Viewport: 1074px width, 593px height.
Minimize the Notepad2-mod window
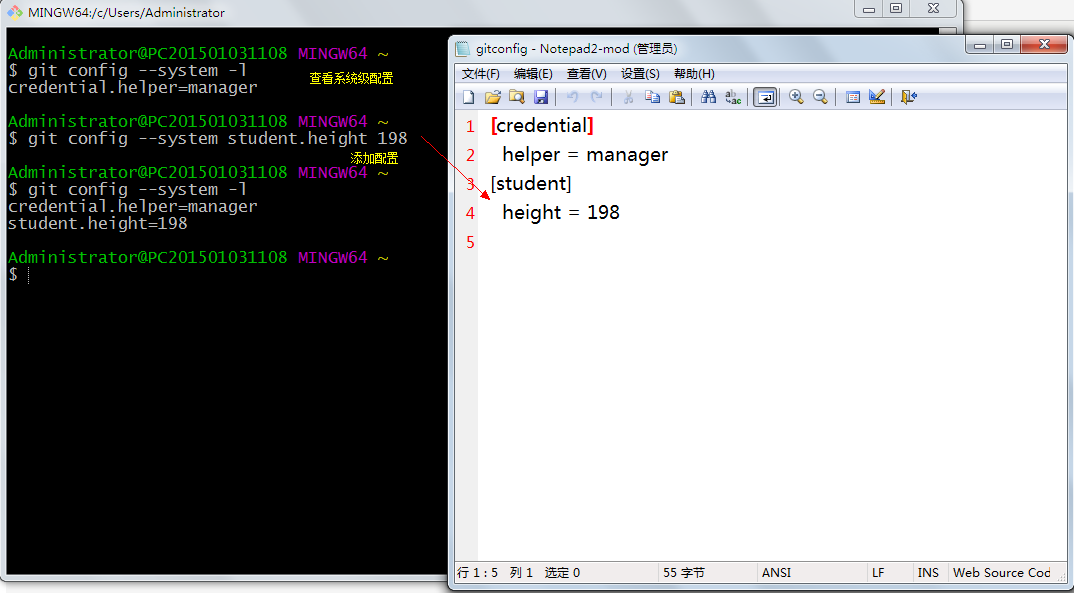click(x=980, y=45)
